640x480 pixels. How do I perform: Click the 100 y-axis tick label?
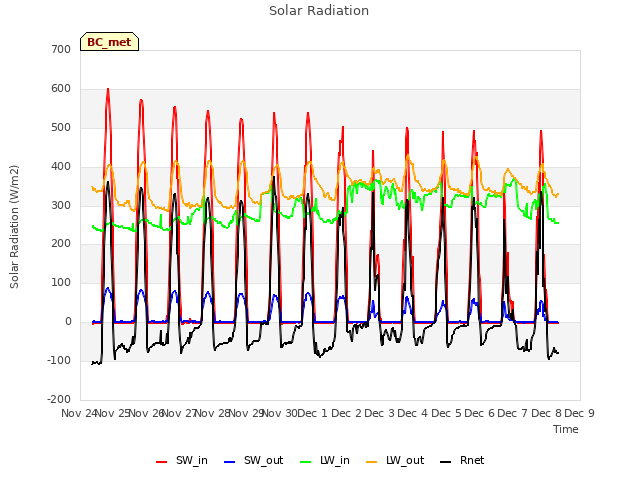[61, 282]
